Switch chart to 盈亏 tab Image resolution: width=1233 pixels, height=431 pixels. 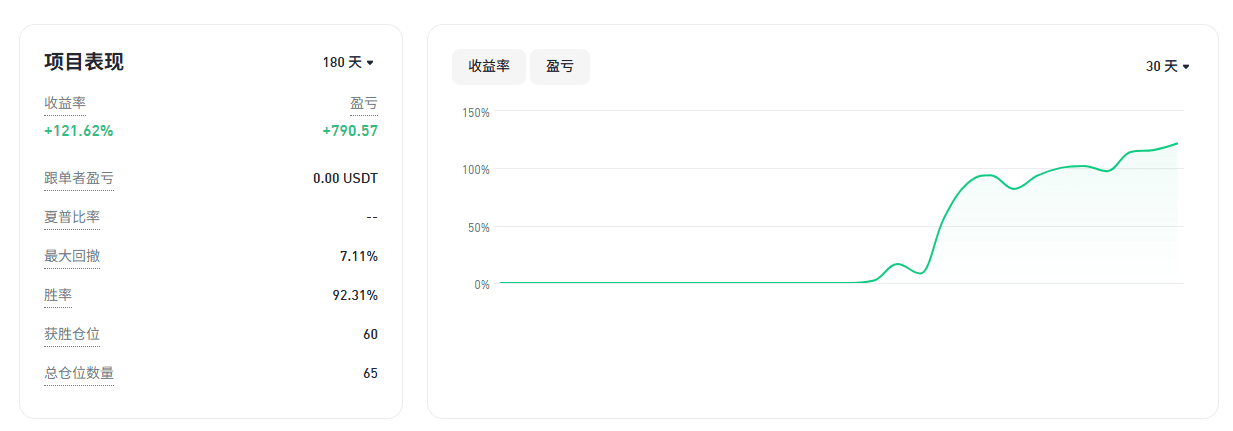(x=560, y=66)
